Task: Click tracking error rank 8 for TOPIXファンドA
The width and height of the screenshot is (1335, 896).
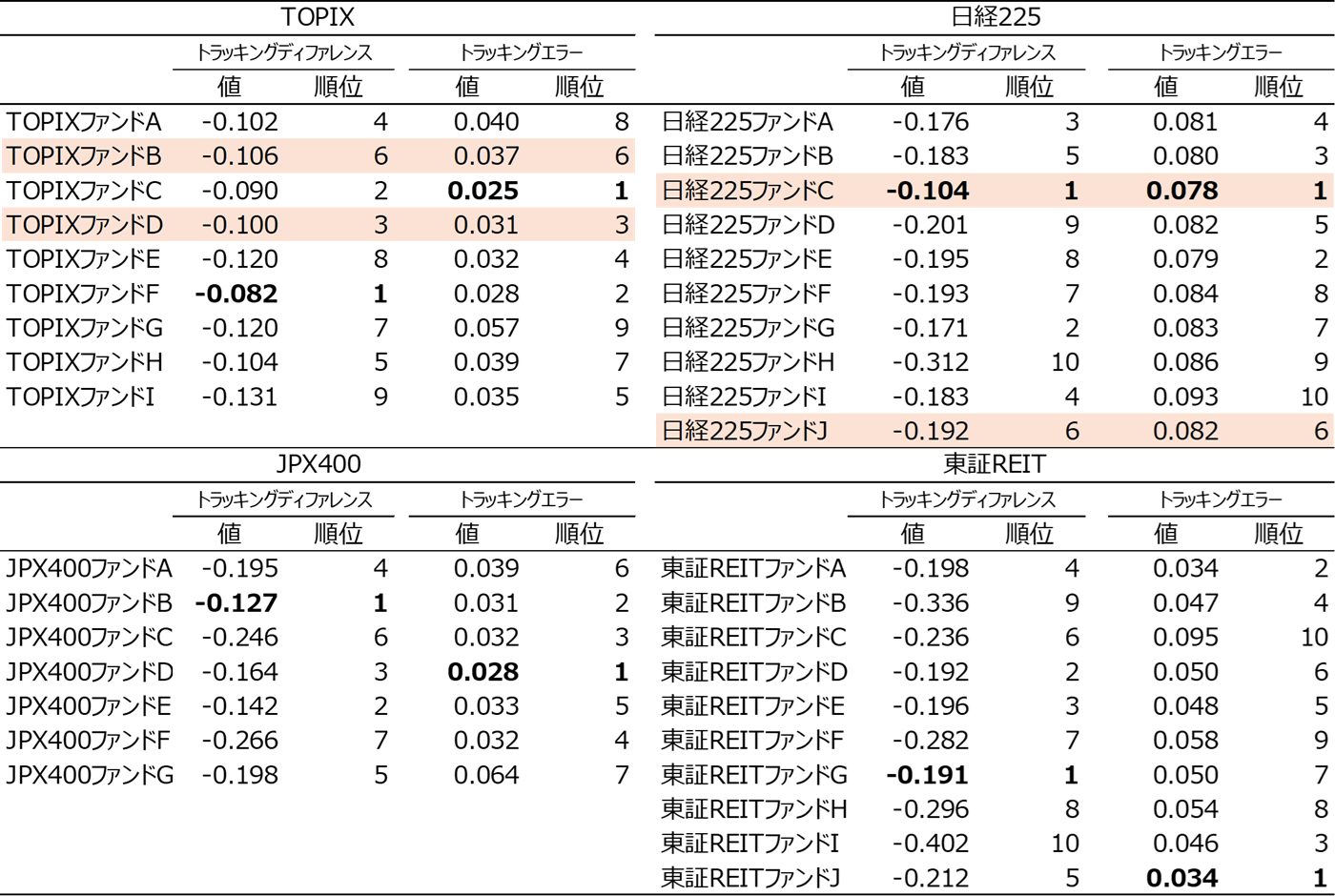Action: tap(622, 122)
